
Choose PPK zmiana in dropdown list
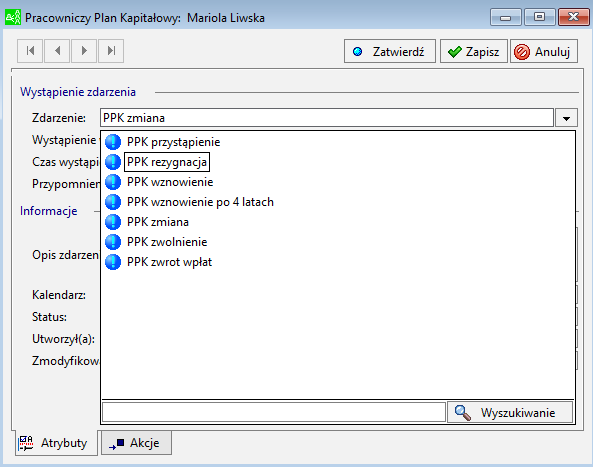(158, 222)
